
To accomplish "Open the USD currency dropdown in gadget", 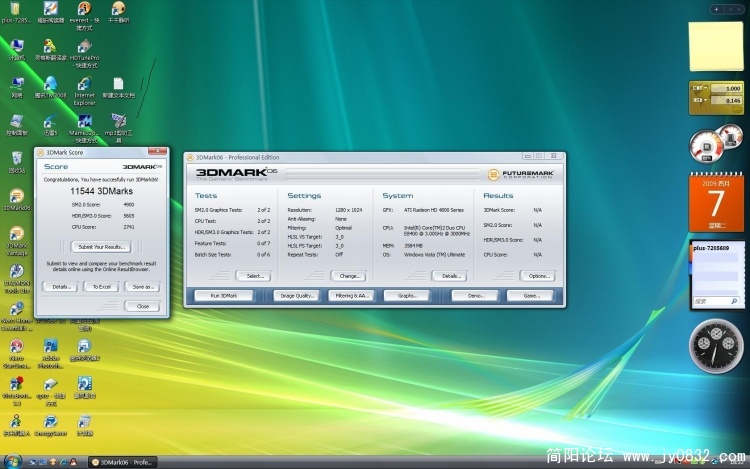I will pos(700,100).
